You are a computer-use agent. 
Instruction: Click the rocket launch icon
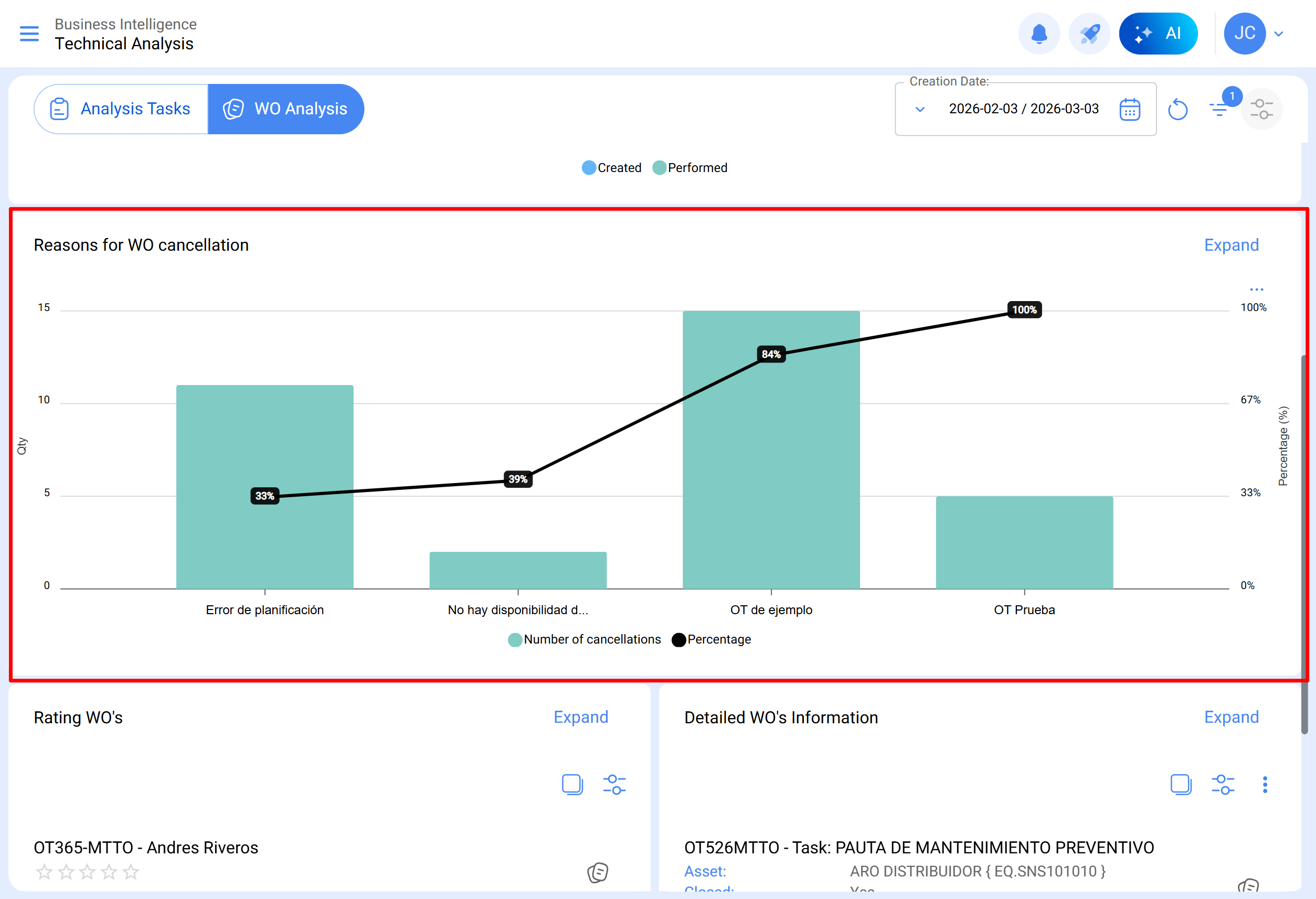(x=1089, y=34)
